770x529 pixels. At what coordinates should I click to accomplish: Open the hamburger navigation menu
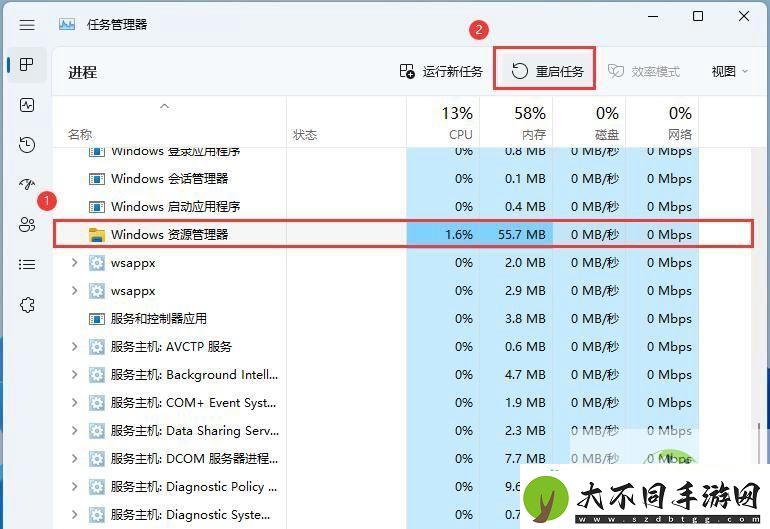point(27,25)
